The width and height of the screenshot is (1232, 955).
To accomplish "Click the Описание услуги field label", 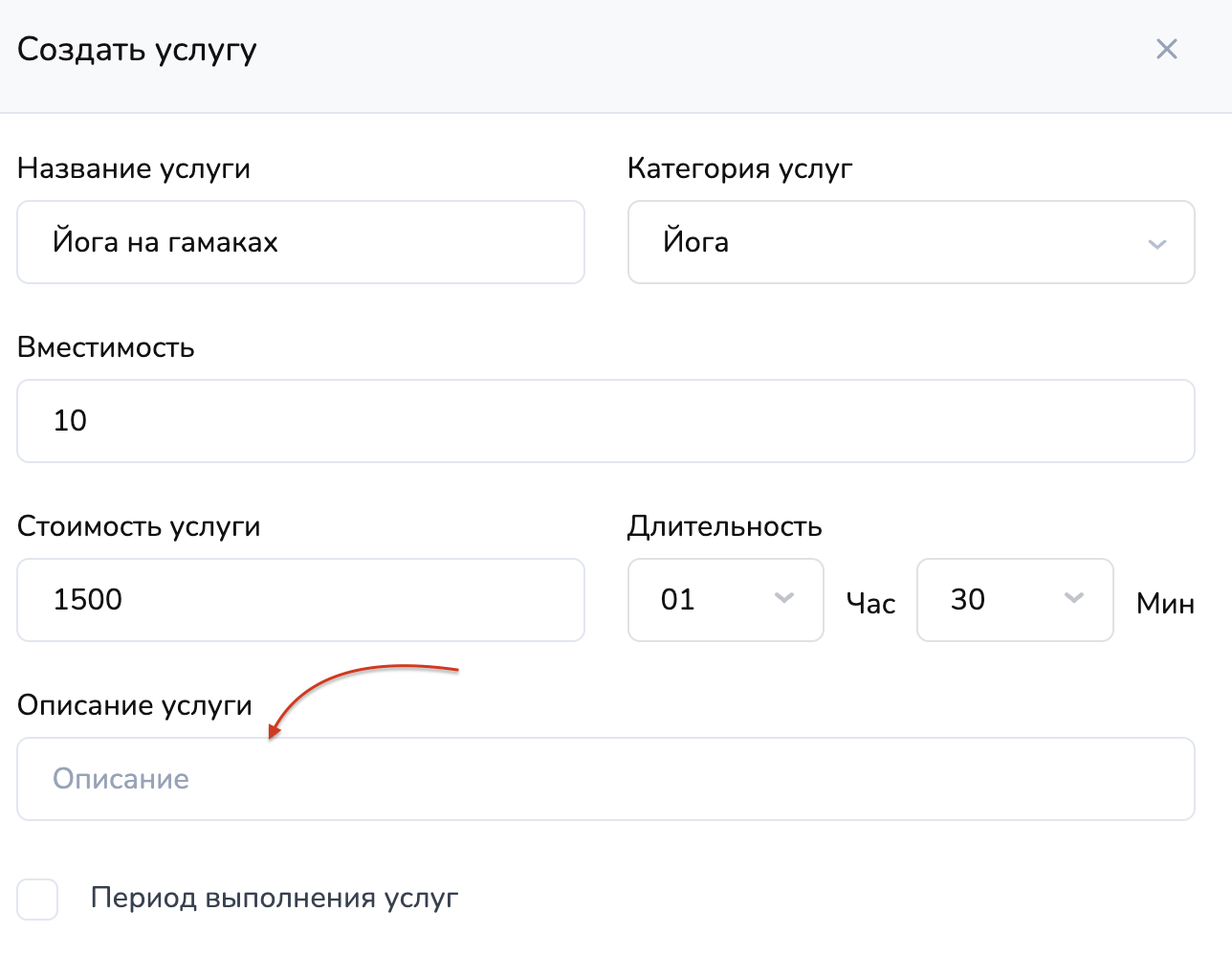I will pos(135,705).
